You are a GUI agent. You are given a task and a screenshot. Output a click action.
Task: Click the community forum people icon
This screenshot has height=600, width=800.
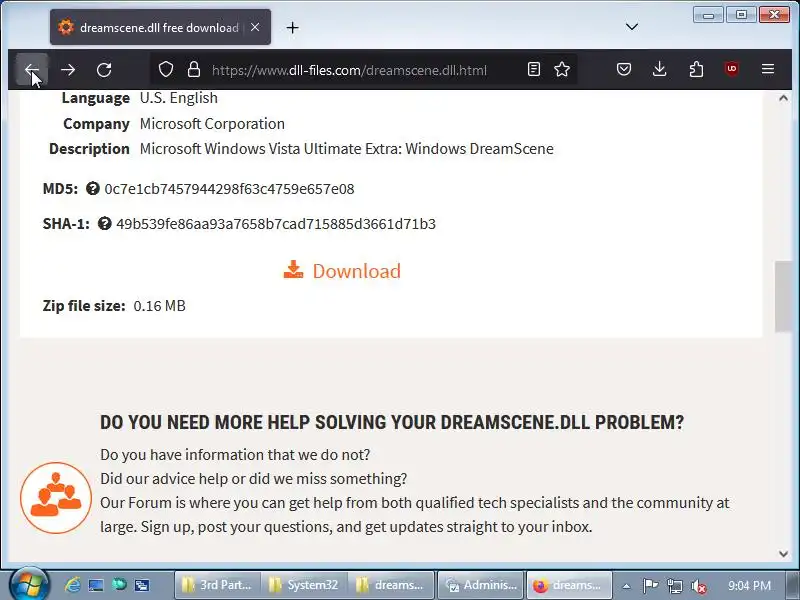[x=56, y=498]
